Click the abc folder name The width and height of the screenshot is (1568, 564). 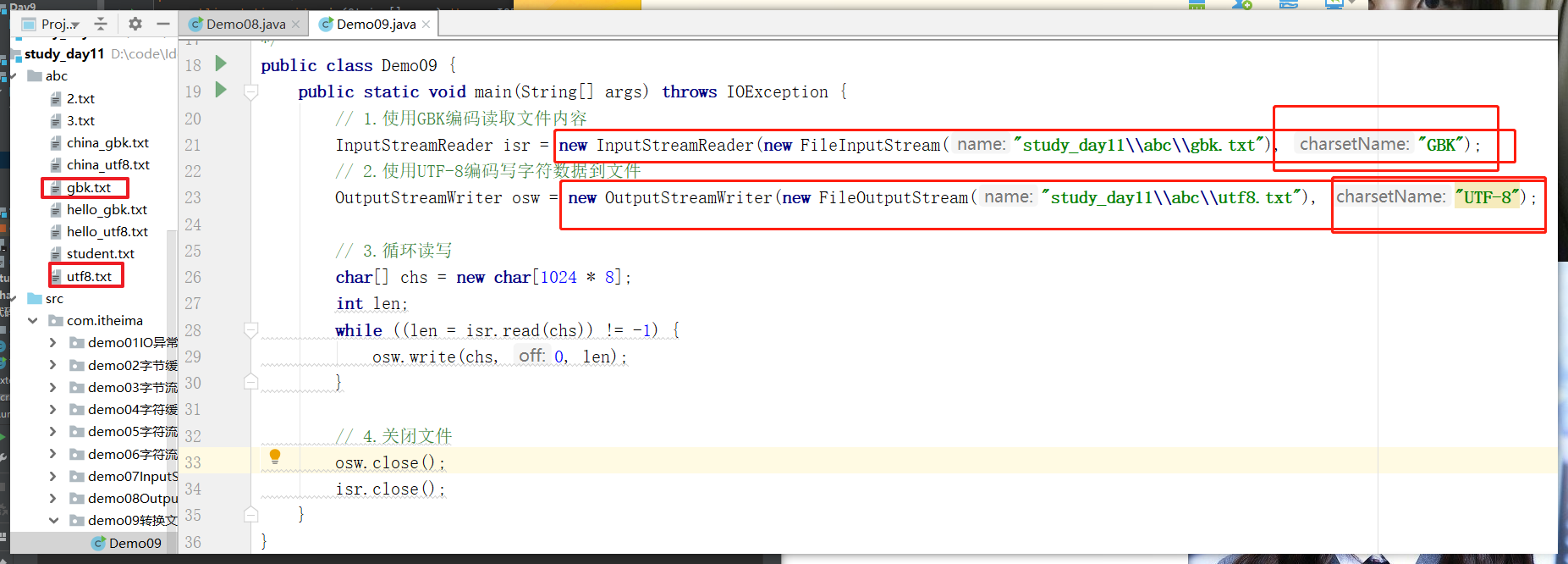(56, 76)
